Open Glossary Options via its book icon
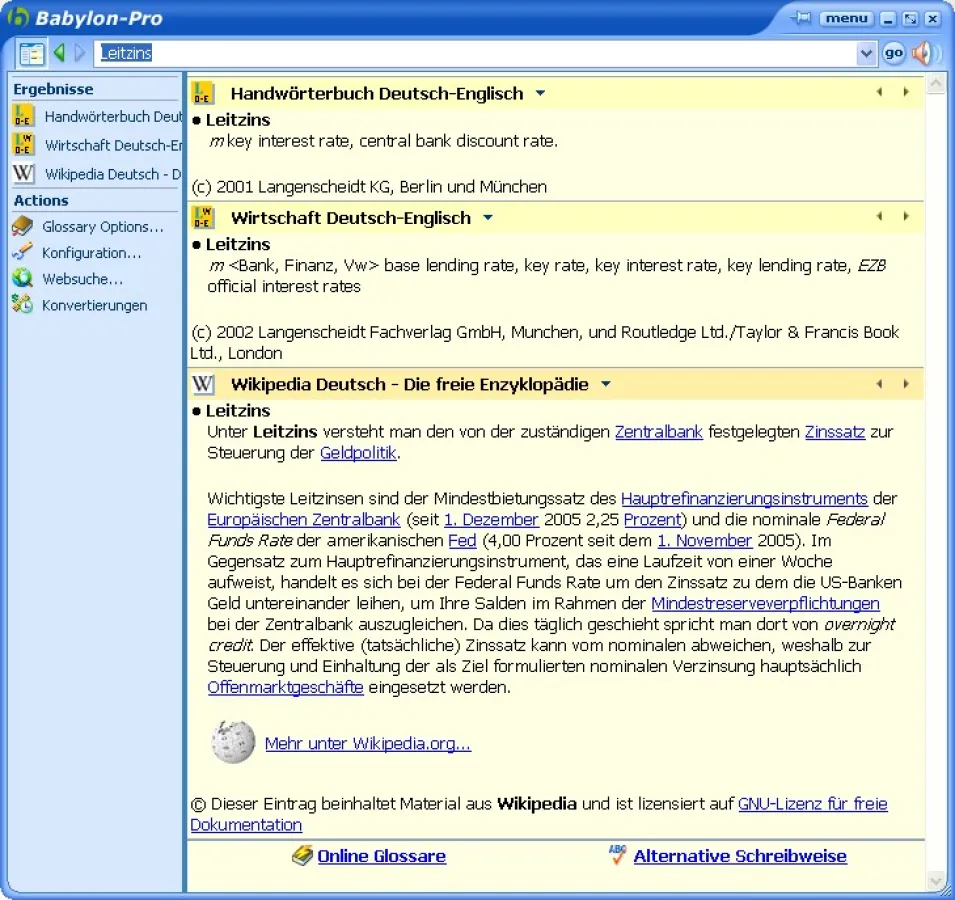Image resolution: width=955 pixels, height=900 pixels. [x=20, y=226]
